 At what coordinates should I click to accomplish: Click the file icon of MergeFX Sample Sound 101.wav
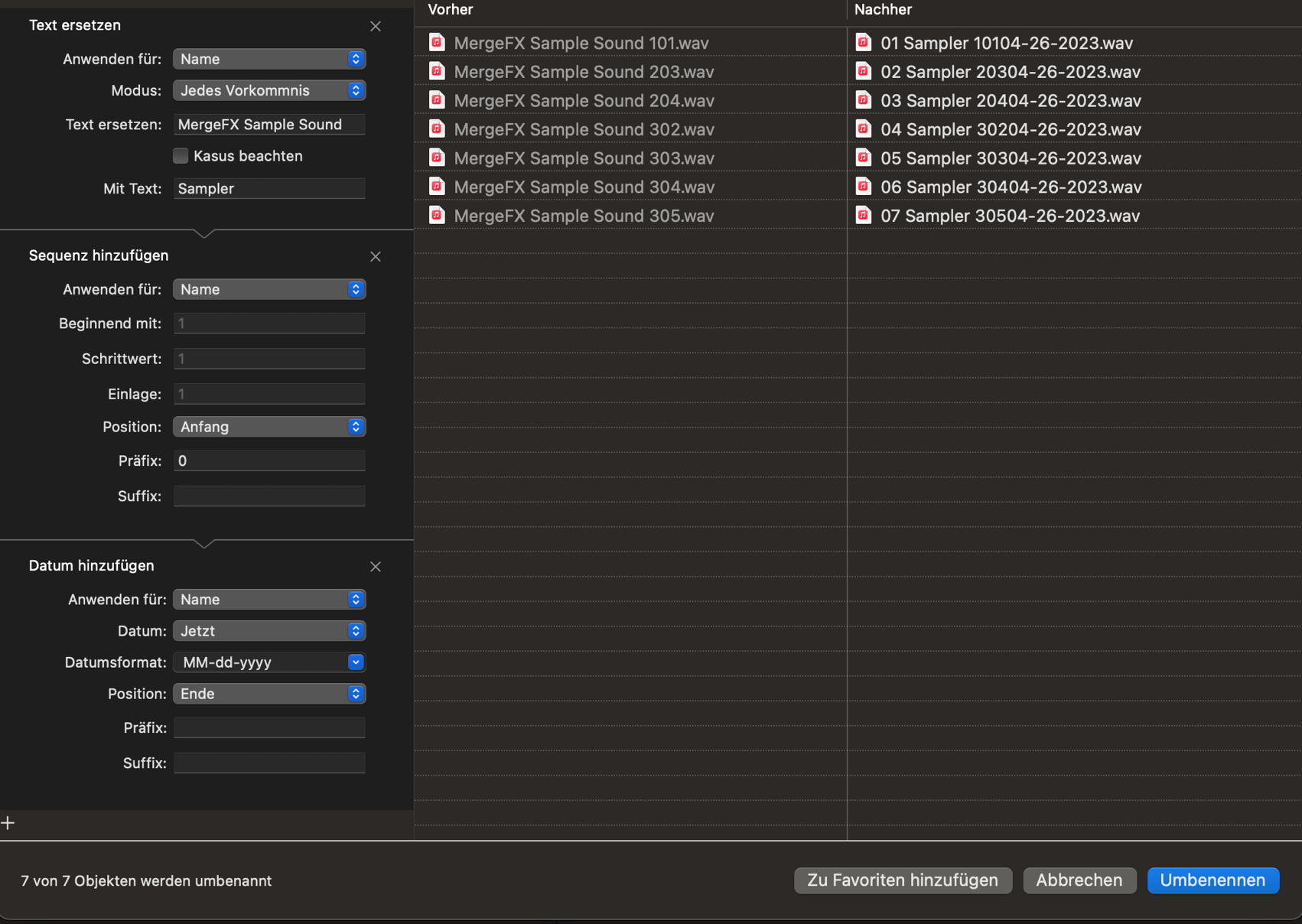coord(437,43)
